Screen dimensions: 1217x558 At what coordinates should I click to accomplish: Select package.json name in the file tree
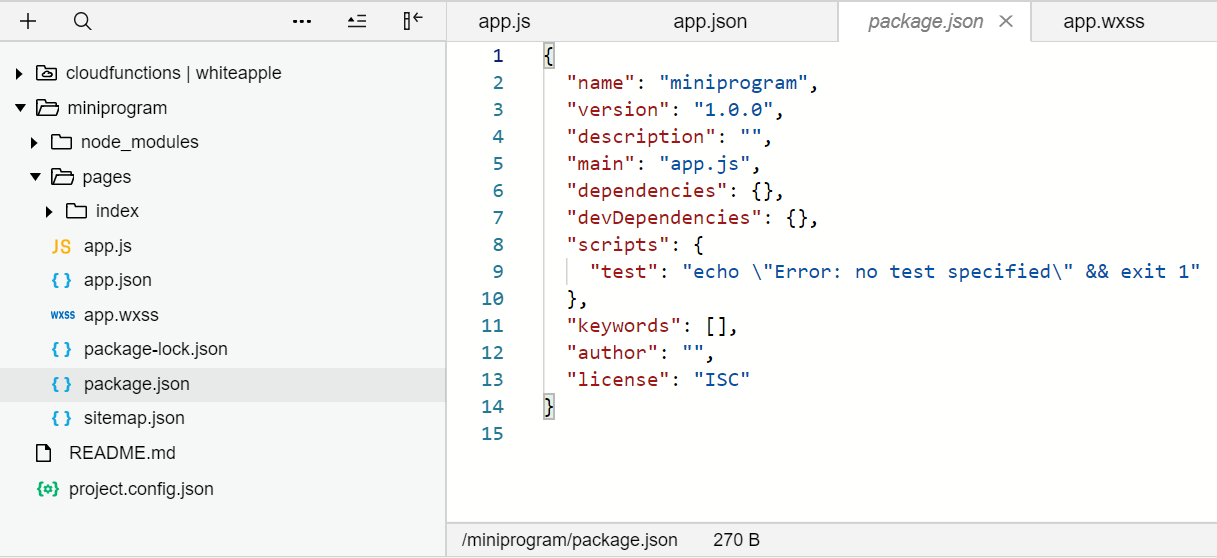137,384
